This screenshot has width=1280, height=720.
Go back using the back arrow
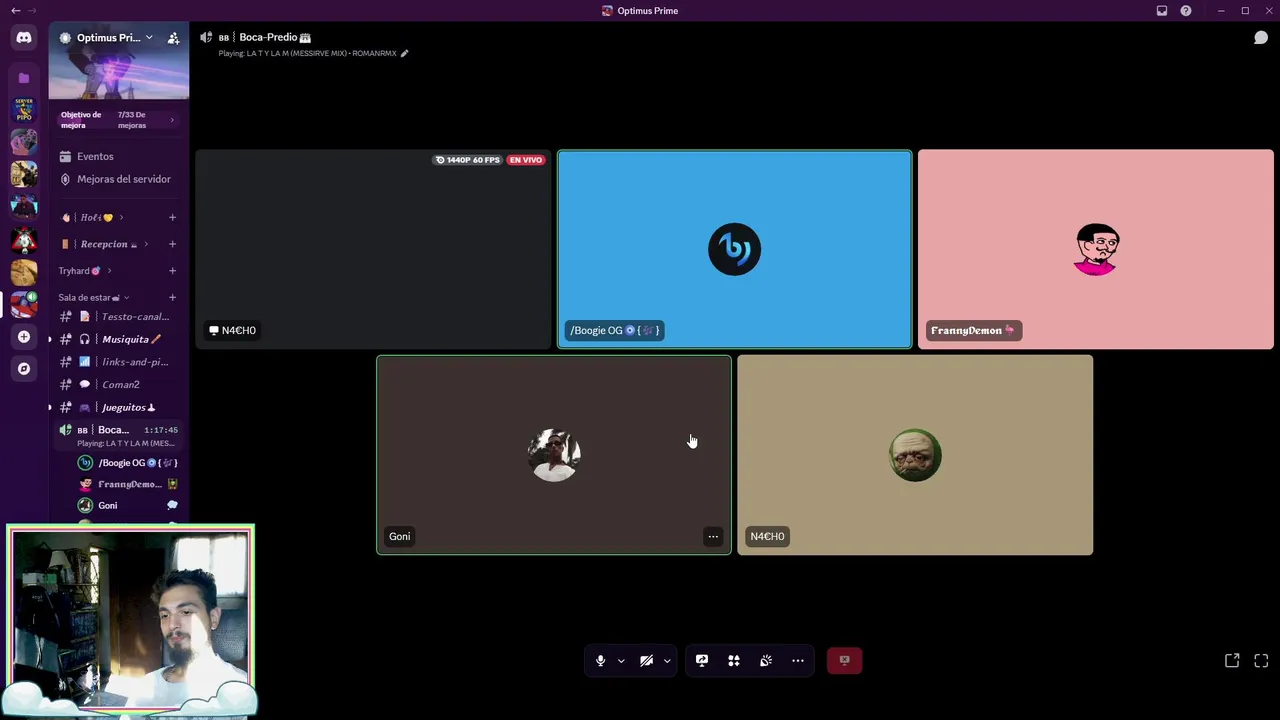click(16, 11)
